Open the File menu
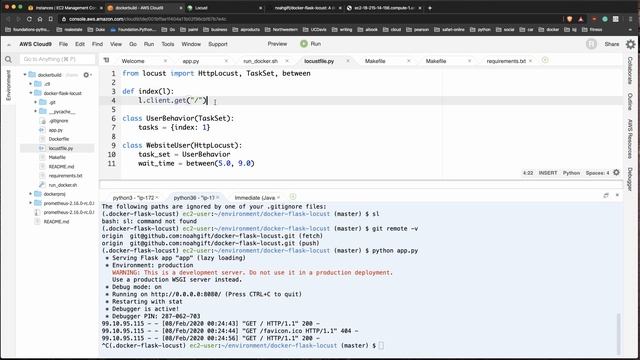This screenshot has height=360, width=640. (x=63, y=44)
